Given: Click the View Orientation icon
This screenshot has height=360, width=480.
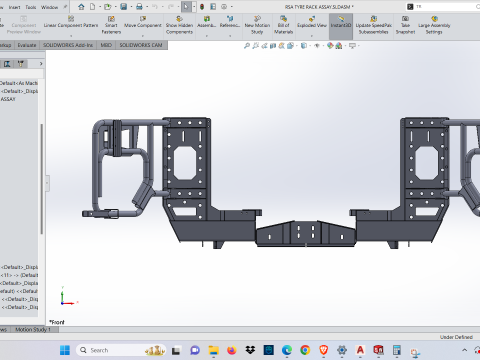Looking at the screenshot, I should 290,46.
